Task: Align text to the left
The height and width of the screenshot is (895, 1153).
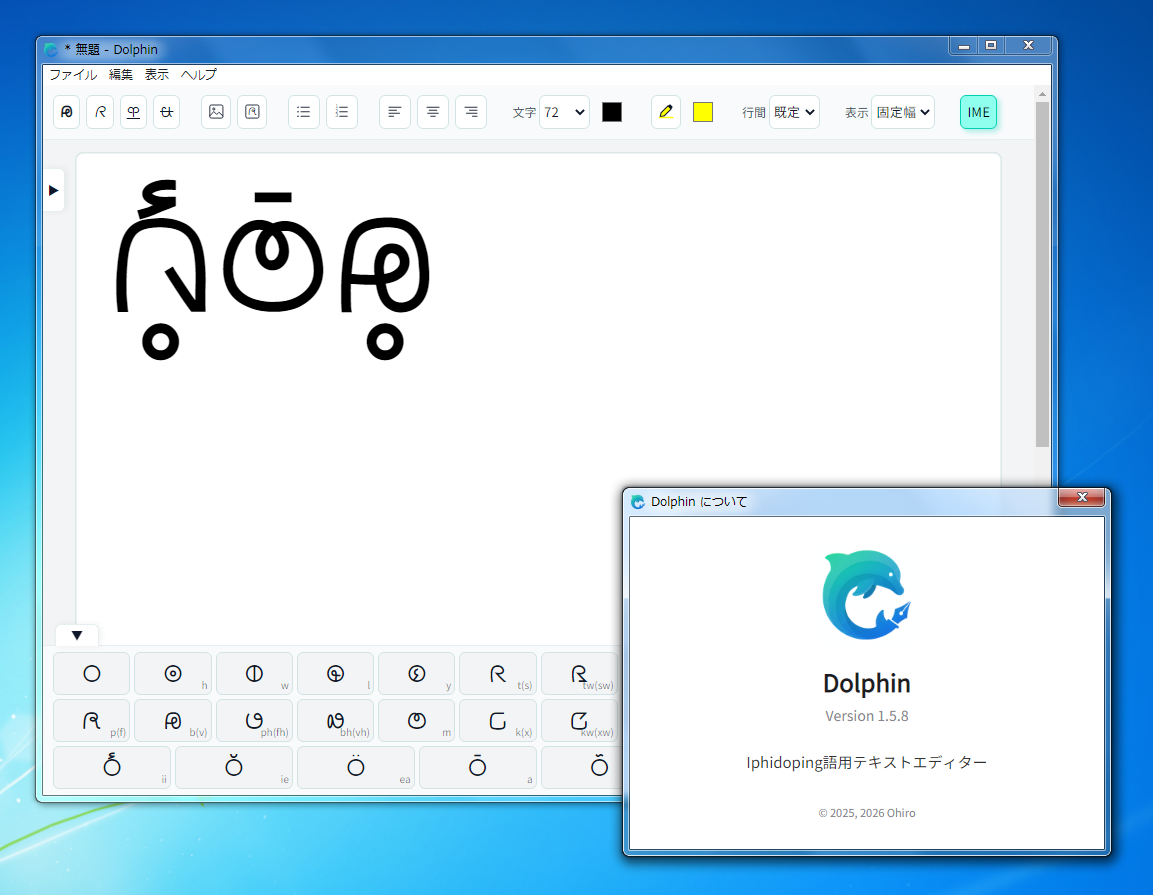Action: pyautogui.click(x=395, y=112)
